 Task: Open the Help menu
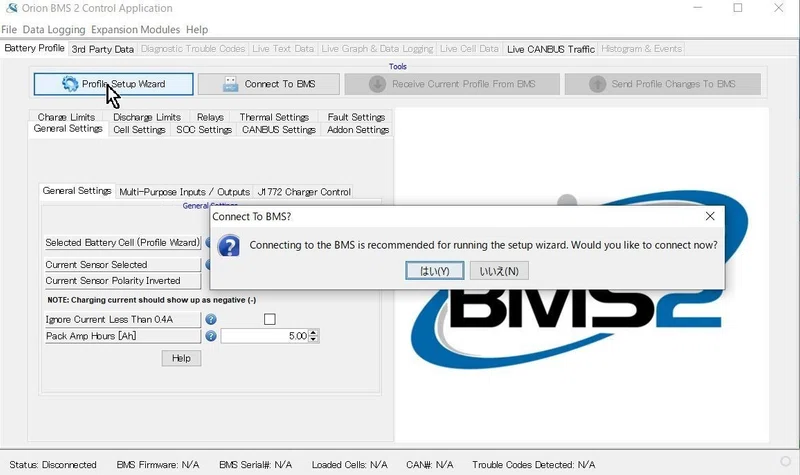tap(197, 30)
